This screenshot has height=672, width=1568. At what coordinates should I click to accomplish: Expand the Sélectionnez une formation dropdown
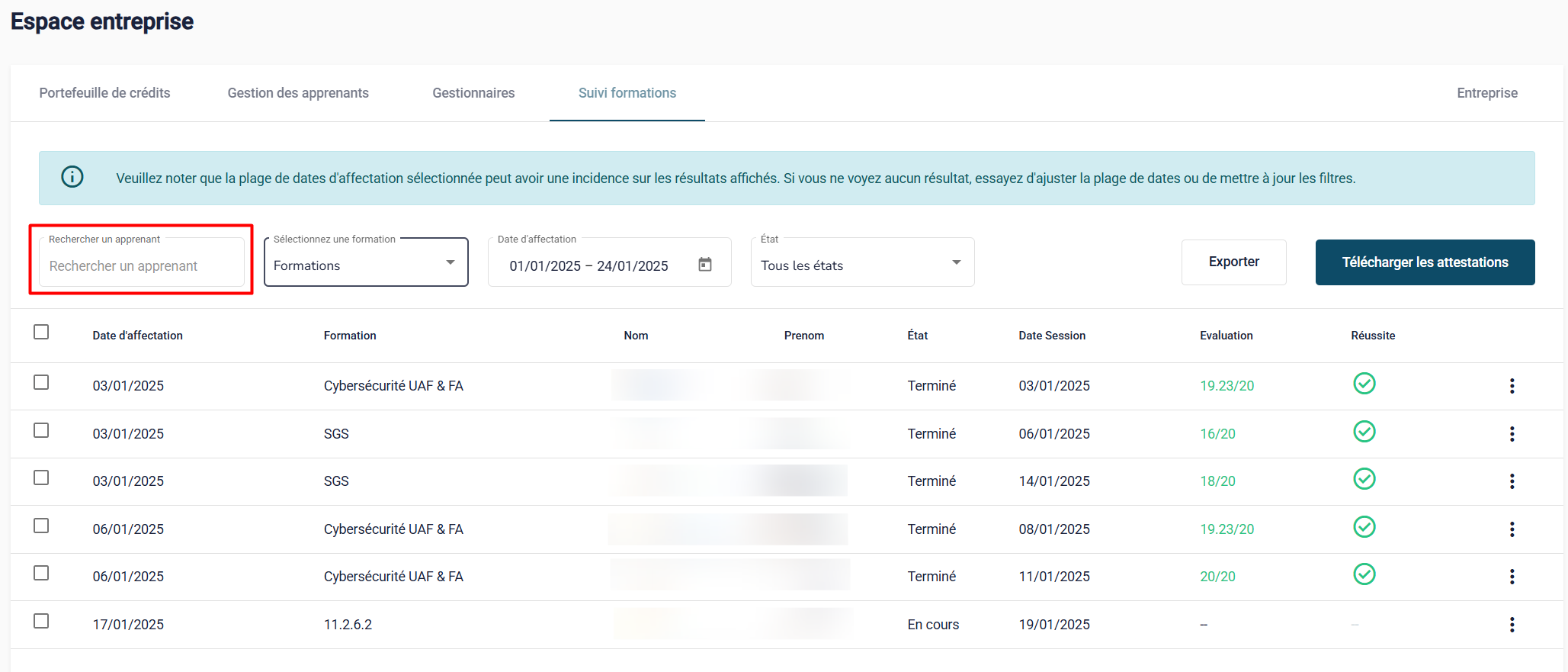point(366,265)
